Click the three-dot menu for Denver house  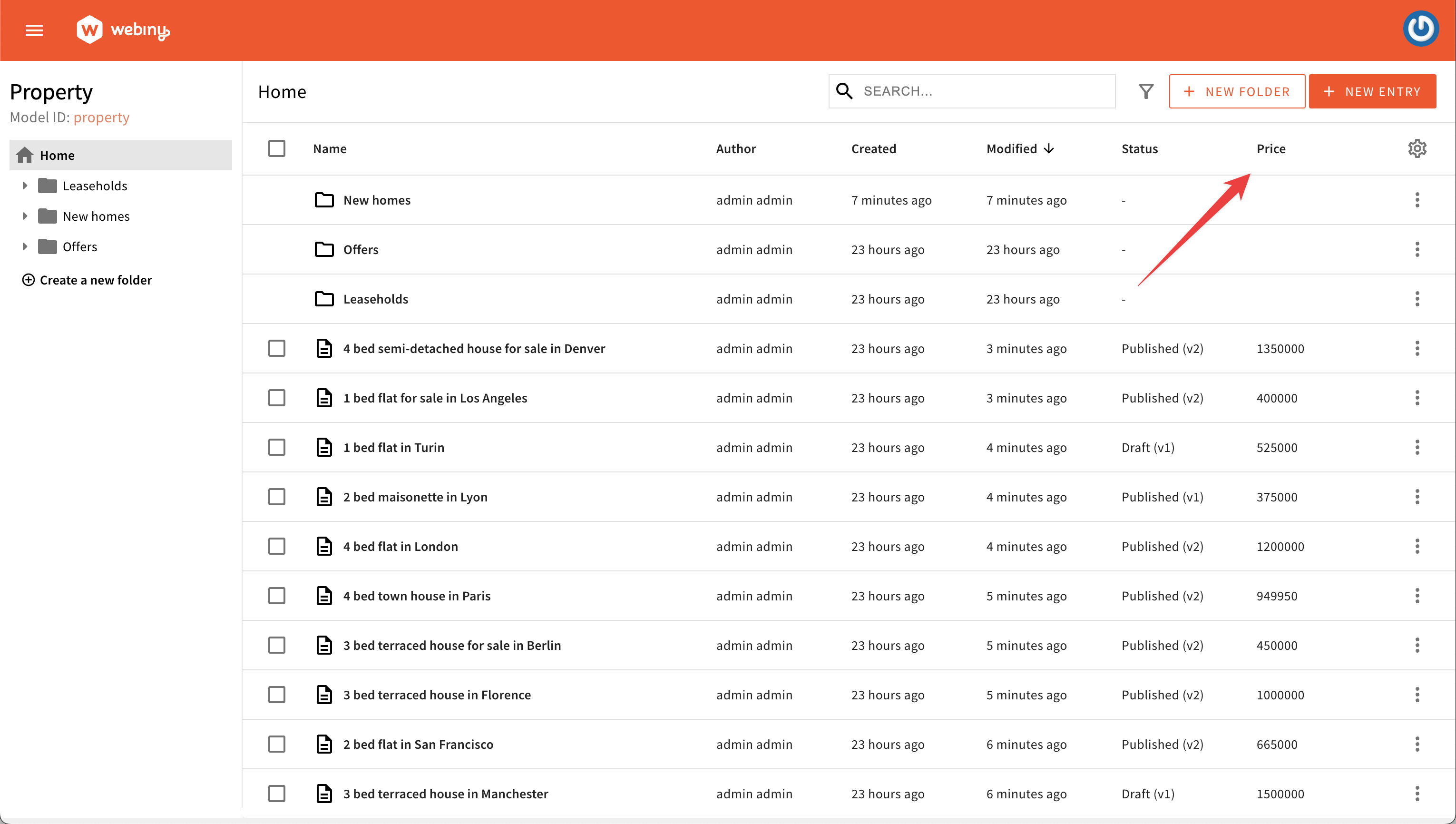click(1417, 348)
